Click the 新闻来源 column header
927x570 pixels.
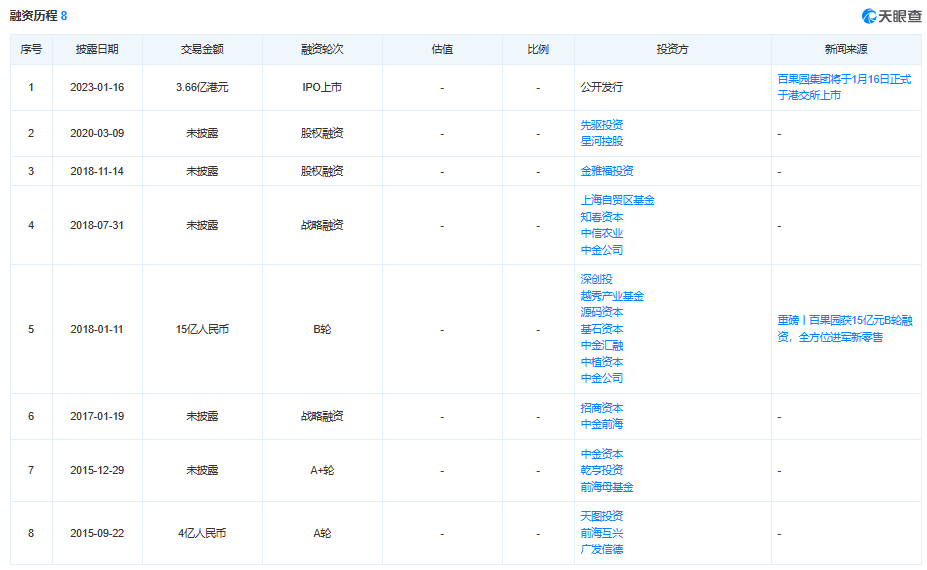845,49
